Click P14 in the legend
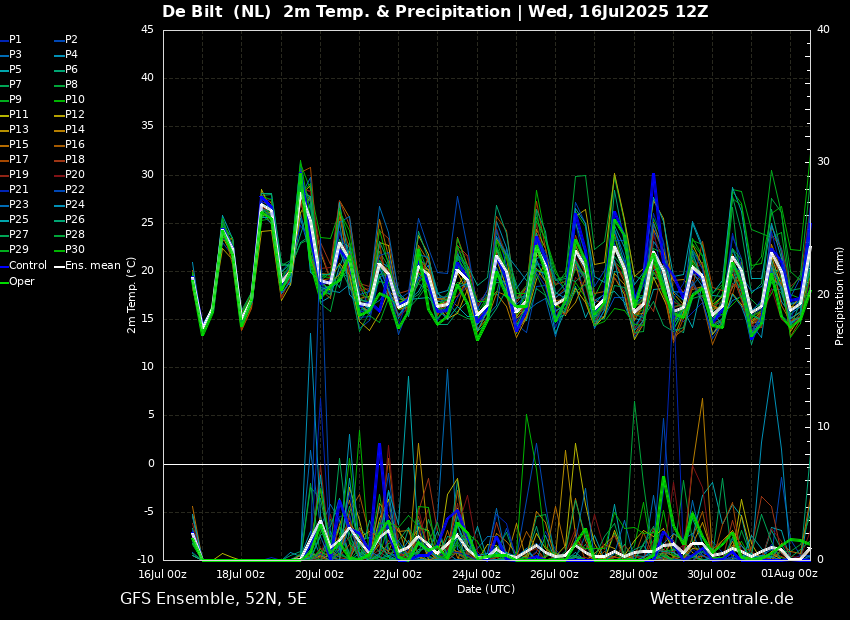This screenshot has height=620, width=850. click(70, 130)
